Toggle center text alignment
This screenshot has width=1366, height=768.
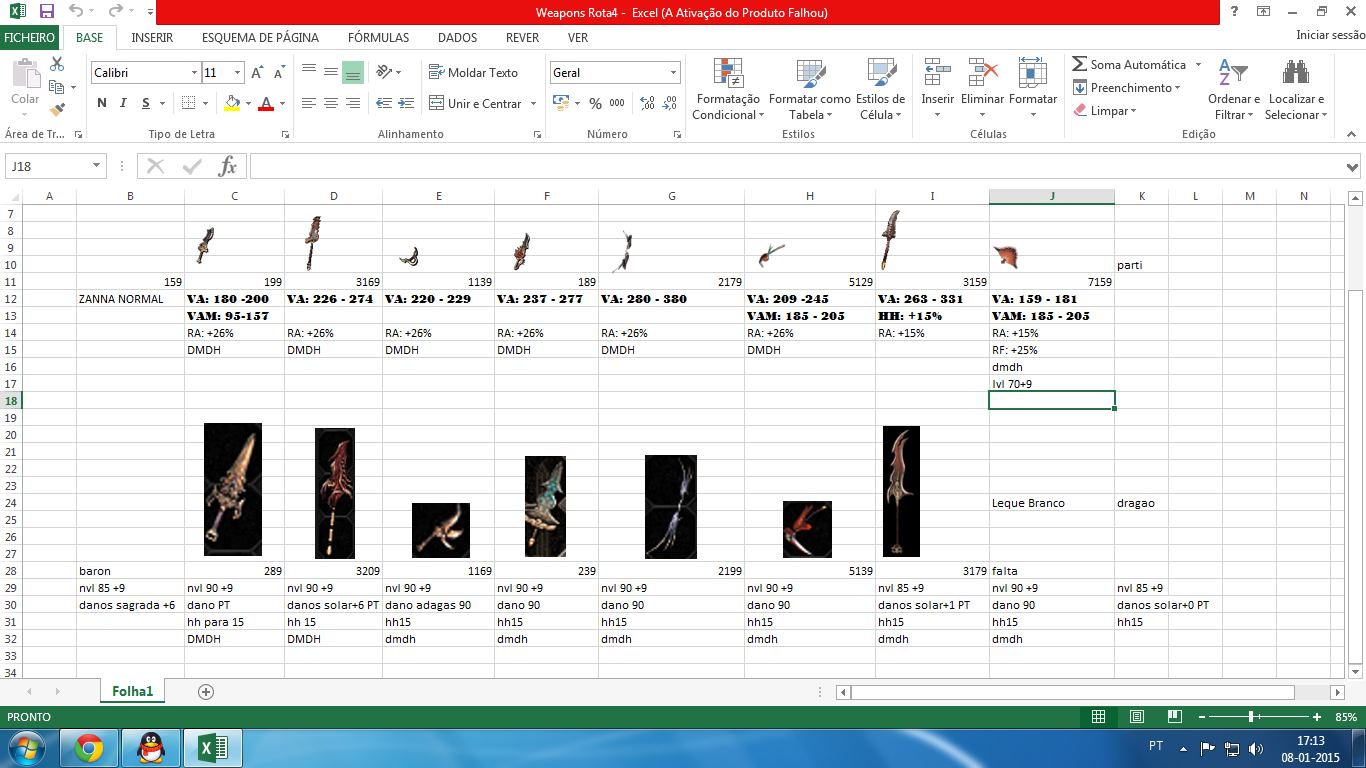pos(330,103)
